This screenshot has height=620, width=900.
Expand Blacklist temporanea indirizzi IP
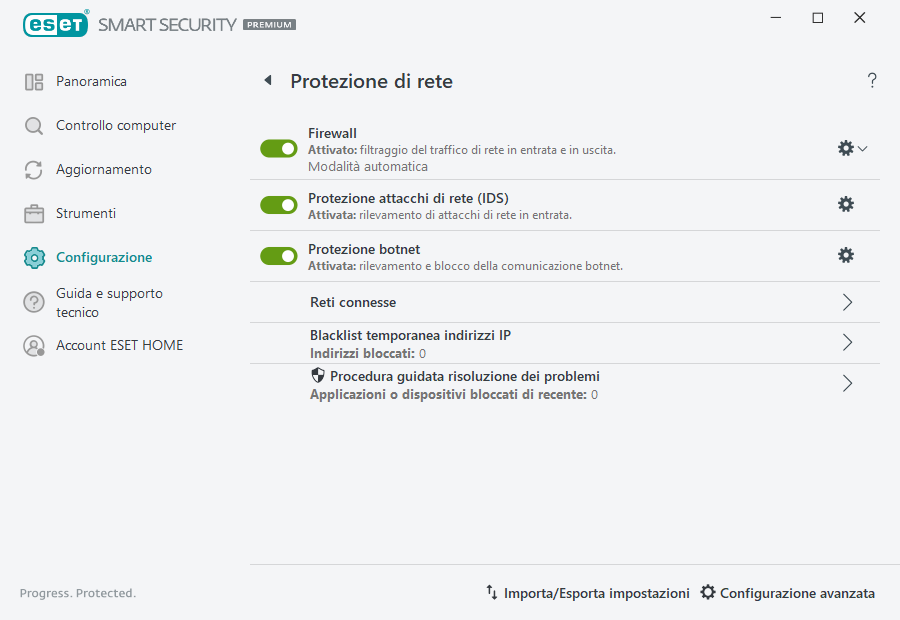click(x=846, y=343)
